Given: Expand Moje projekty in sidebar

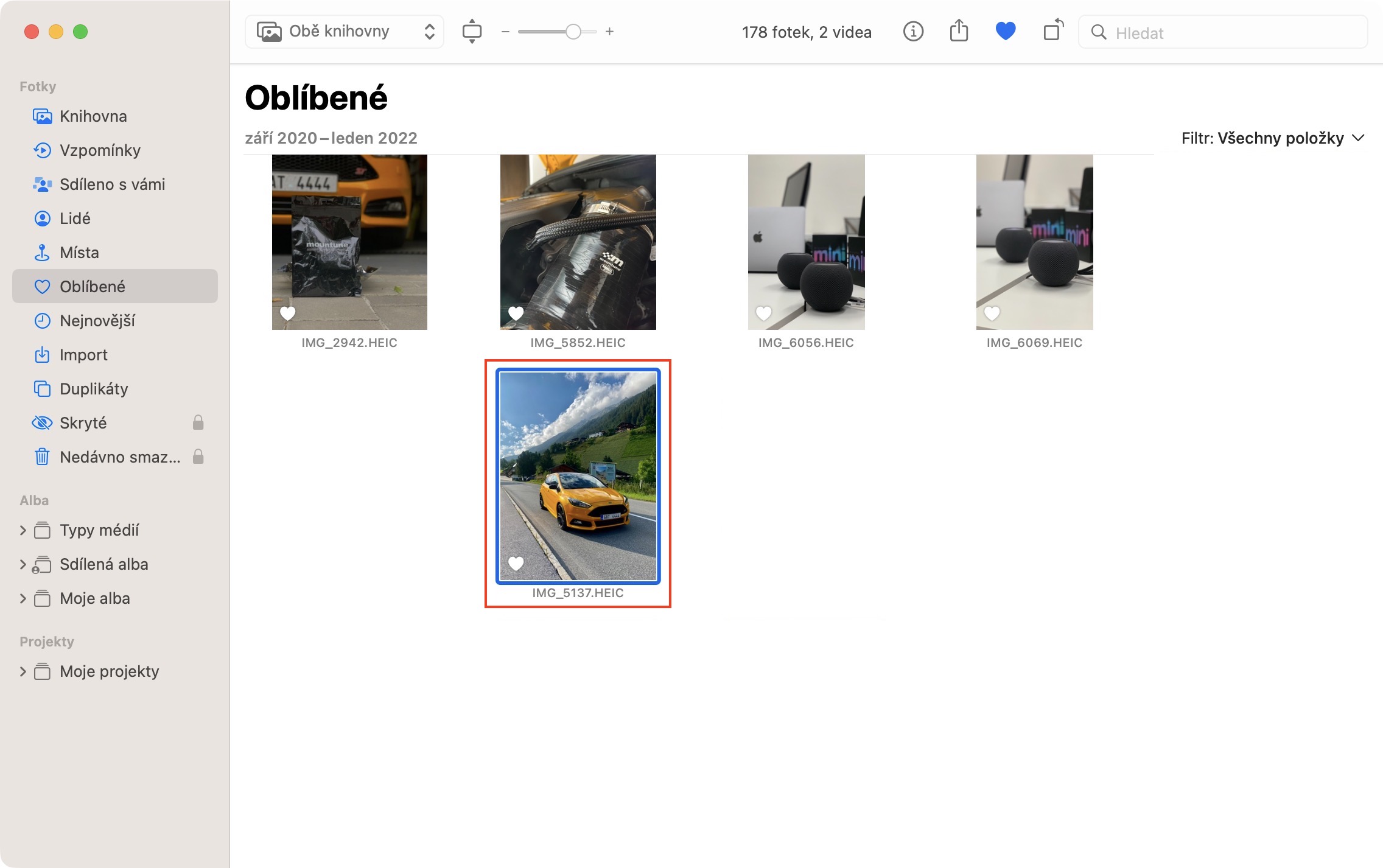Looking at the screenshot, I should (23, 671).
